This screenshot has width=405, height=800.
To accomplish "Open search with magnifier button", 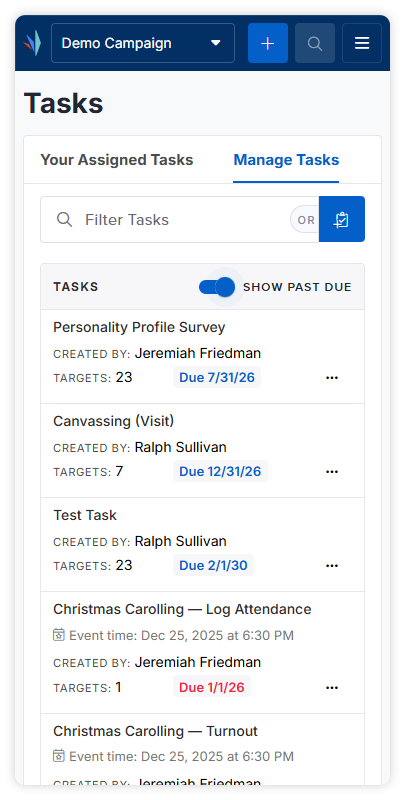I will tap(315, 43).
